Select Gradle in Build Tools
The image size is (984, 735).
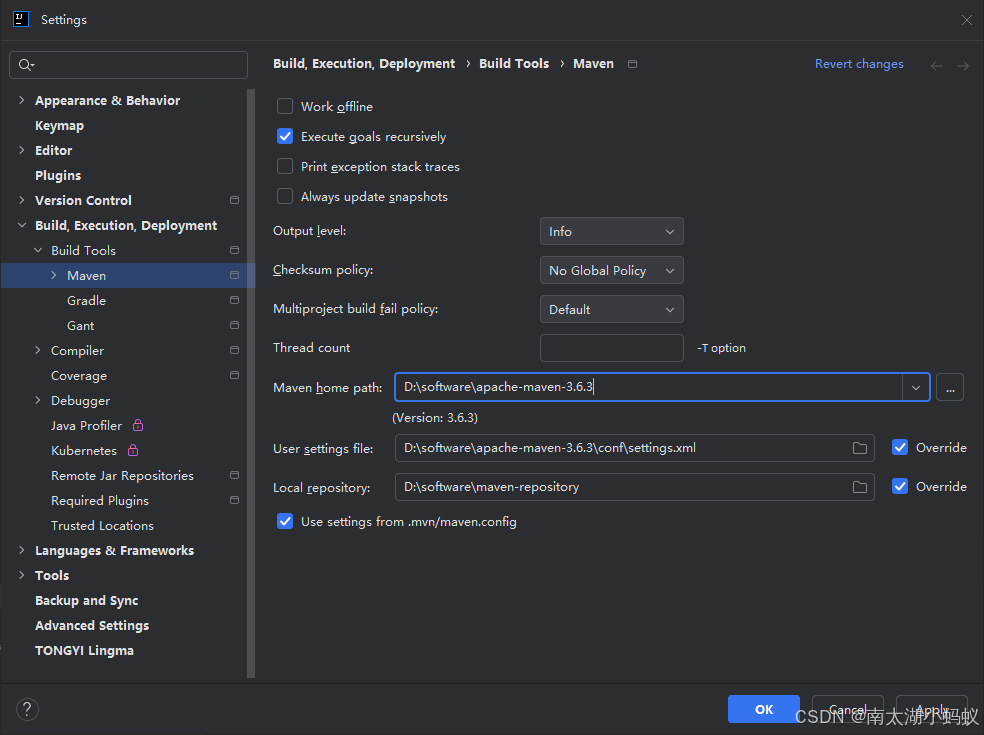(87, 301)
